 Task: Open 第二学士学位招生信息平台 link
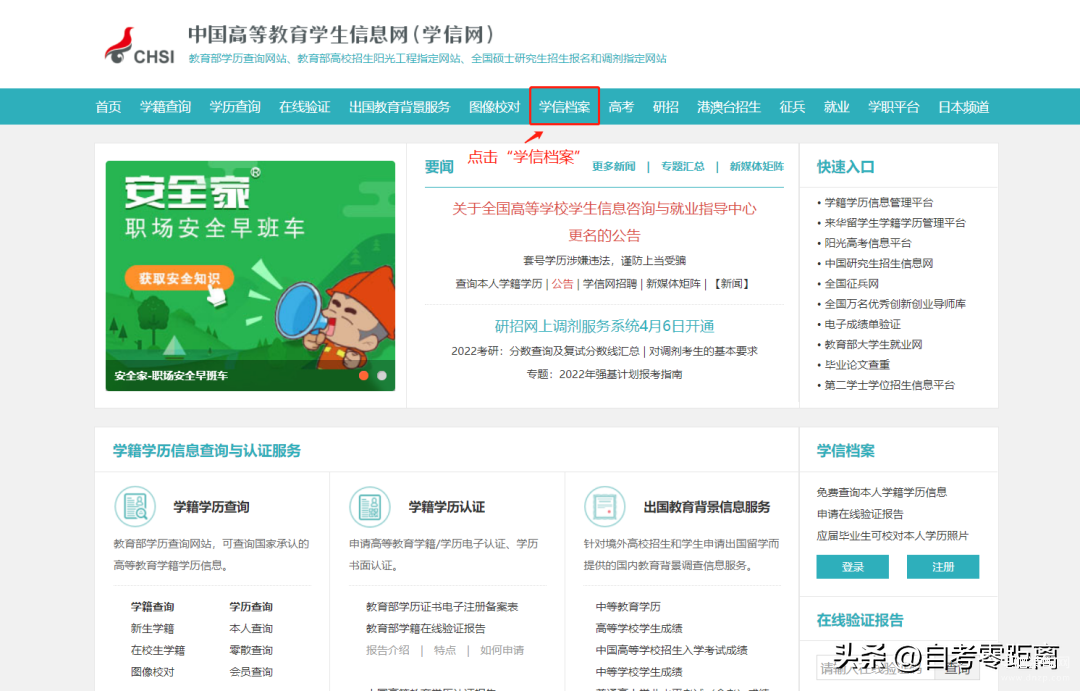tap(890, 385)
